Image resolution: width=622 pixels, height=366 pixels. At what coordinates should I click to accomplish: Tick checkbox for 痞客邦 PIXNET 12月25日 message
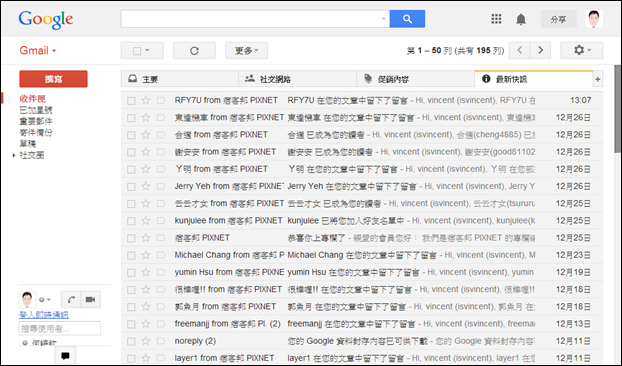click(x=131, y=238)
